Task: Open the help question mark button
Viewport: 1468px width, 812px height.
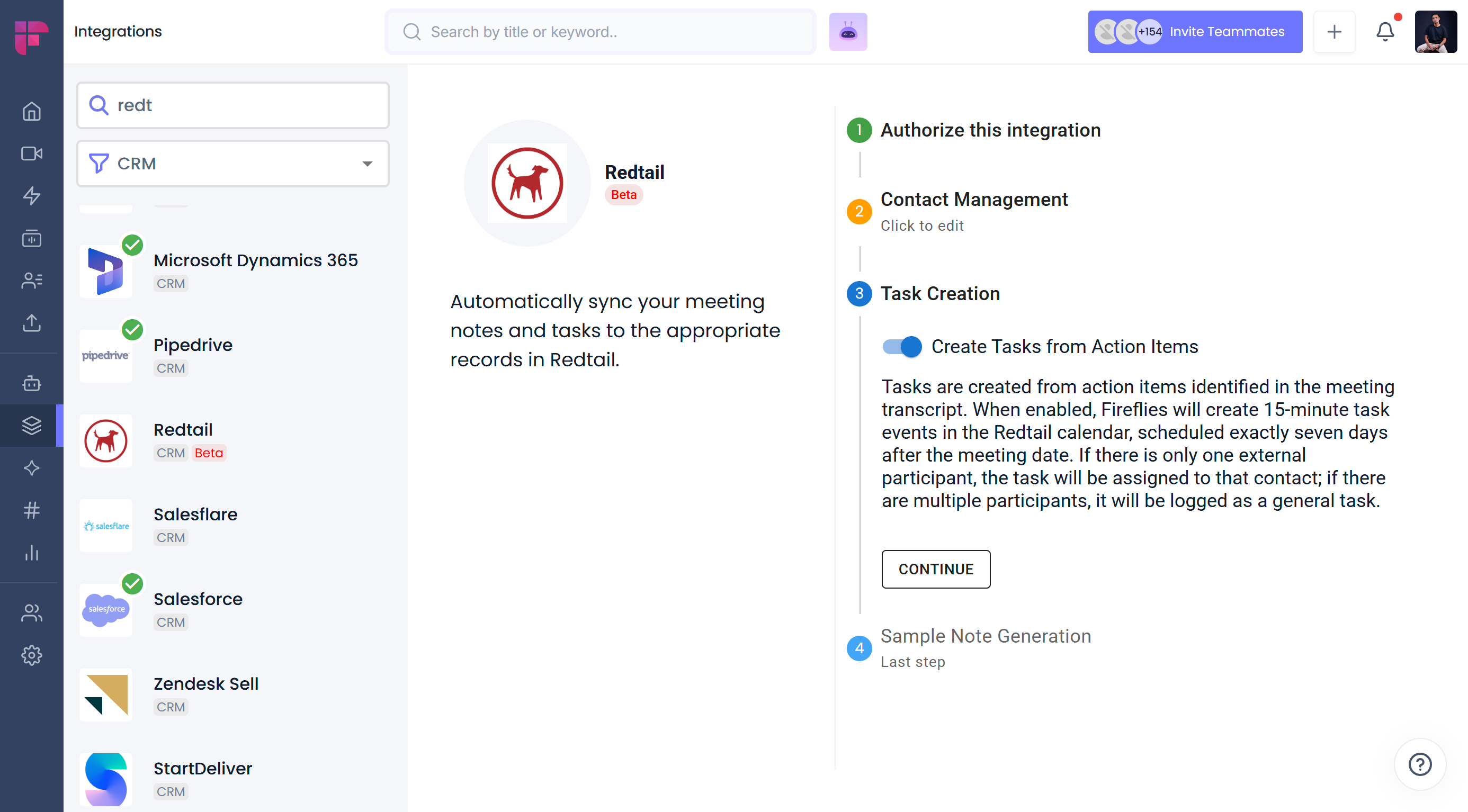Action: pyautogui.click(x=1420, y=765)
